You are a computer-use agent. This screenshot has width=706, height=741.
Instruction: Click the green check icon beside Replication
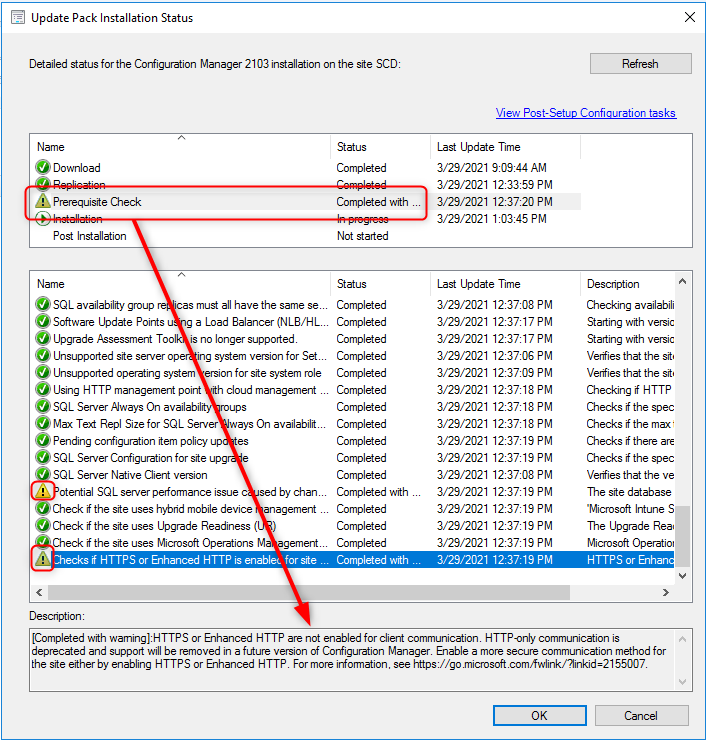(43, 183)
